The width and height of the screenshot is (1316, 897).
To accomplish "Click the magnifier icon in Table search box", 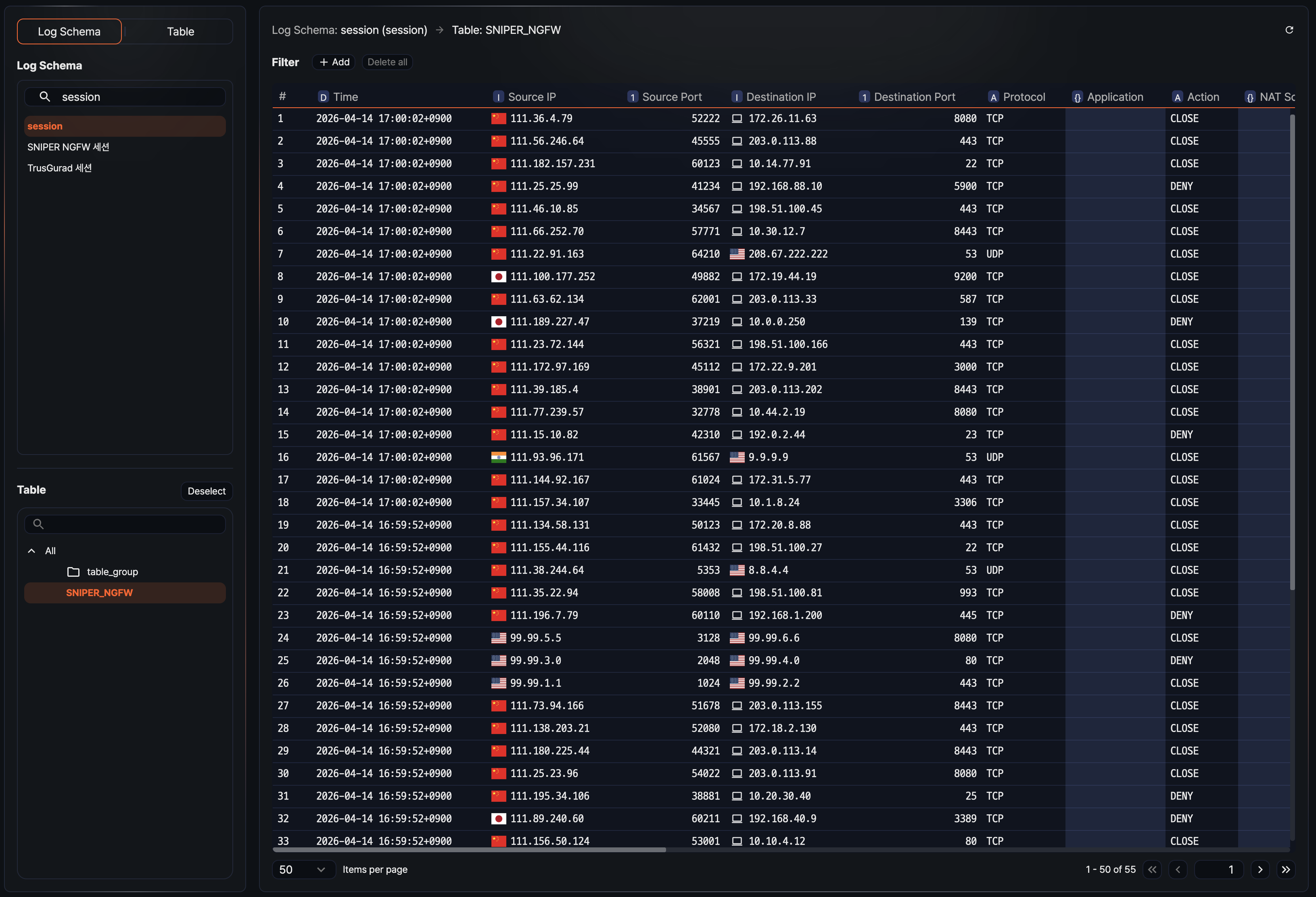I will [x=38, y=524].
